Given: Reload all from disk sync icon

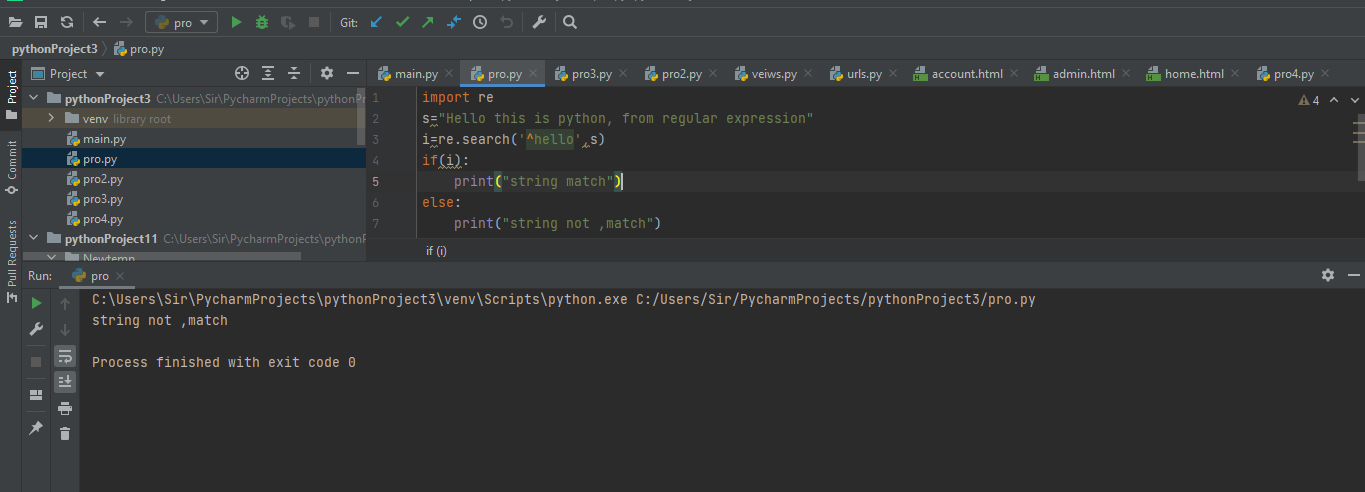Looking at the screenshot, I should (x=67, y=22).
